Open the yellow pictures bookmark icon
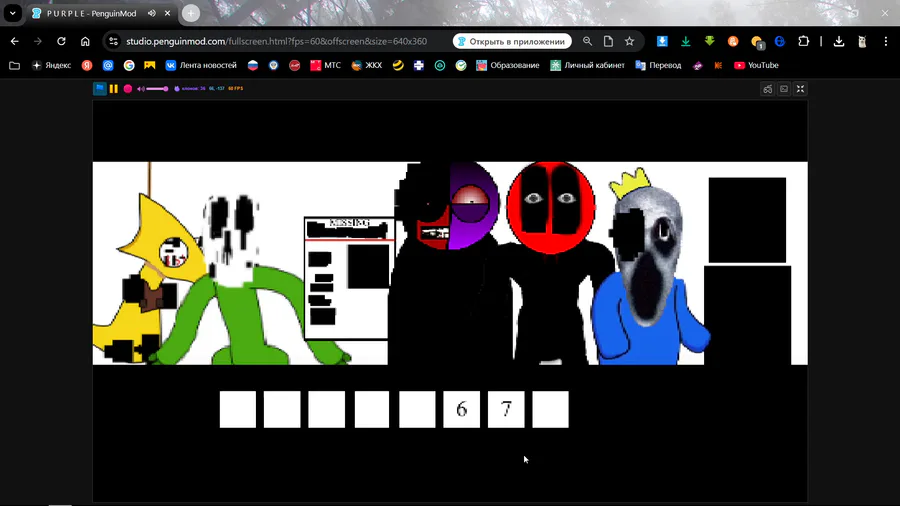Screen dimensions: 900x506 (150, 65)
